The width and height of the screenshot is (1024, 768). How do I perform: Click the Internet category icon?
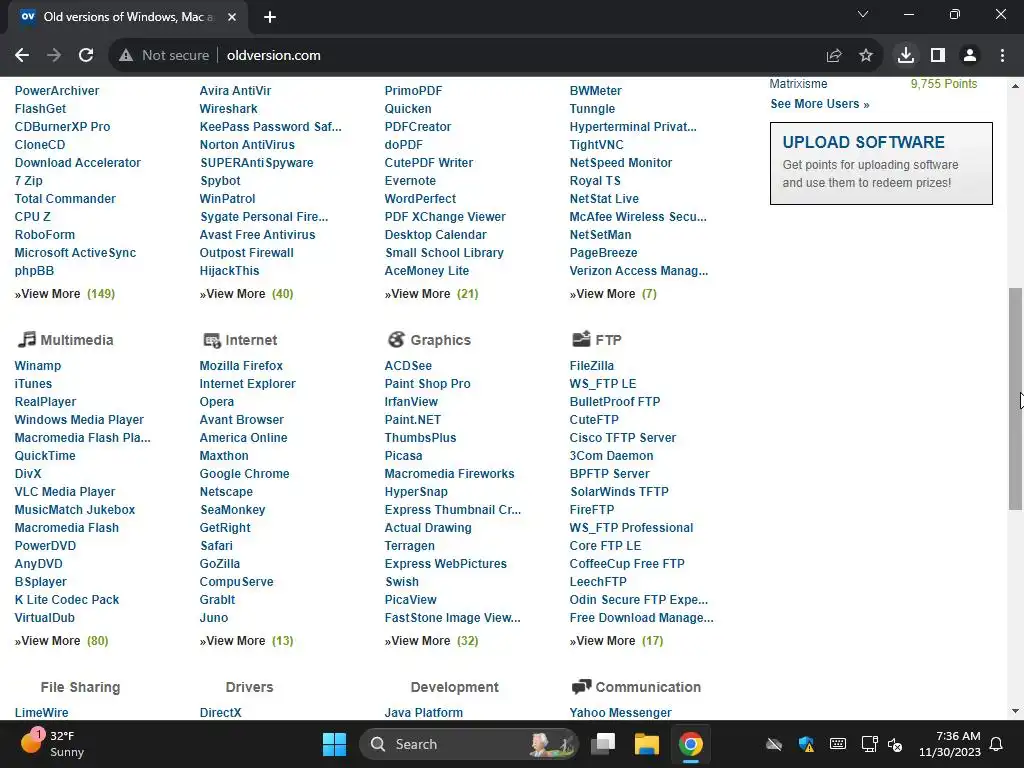point(212,340)
